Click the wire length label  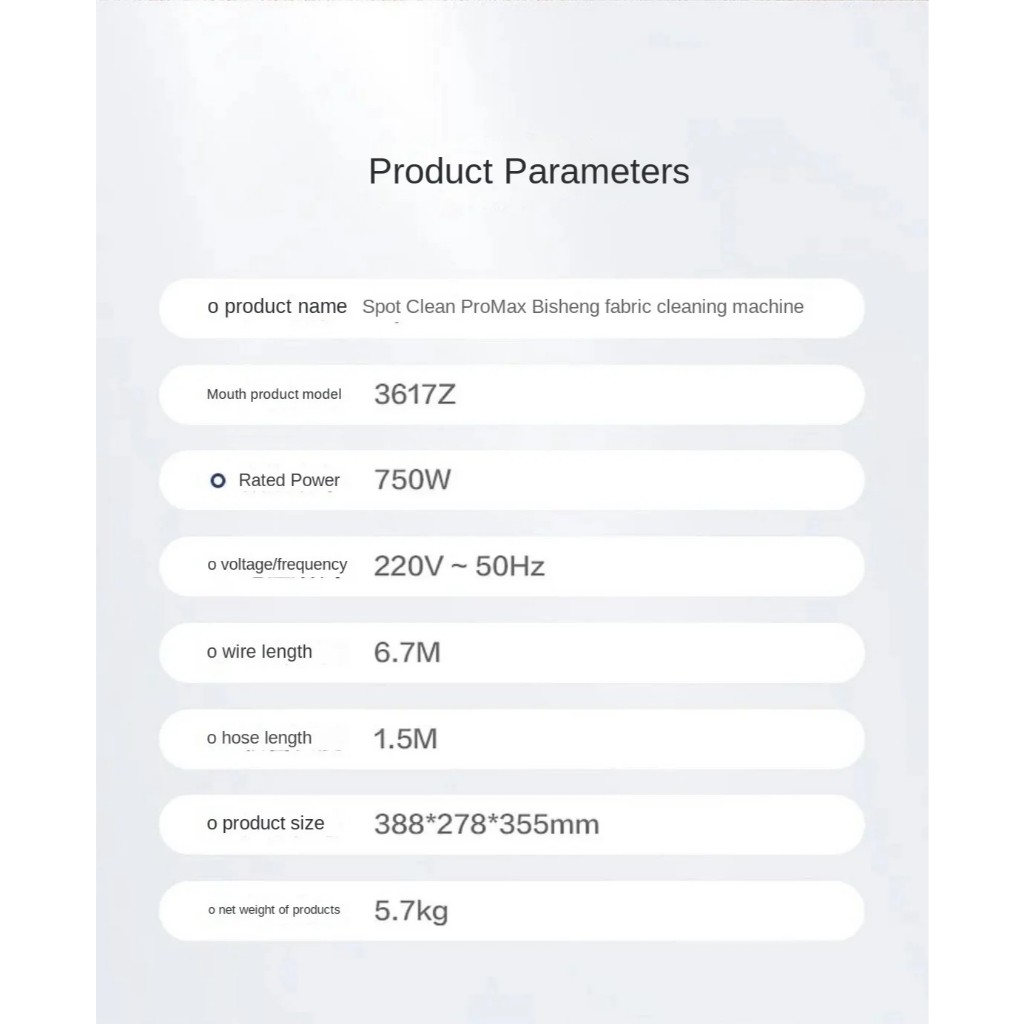(267, 652)
